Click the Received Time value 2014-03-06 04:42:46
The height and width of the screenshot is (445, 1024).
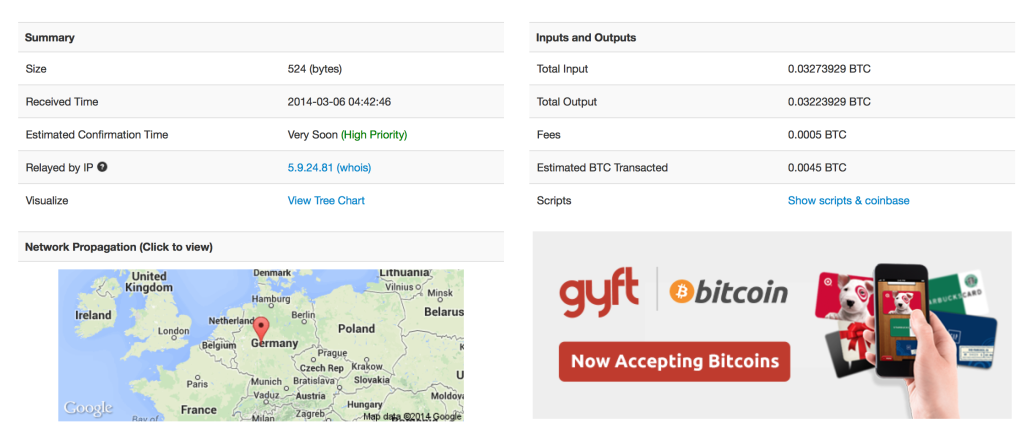click(x=338, y=101)
